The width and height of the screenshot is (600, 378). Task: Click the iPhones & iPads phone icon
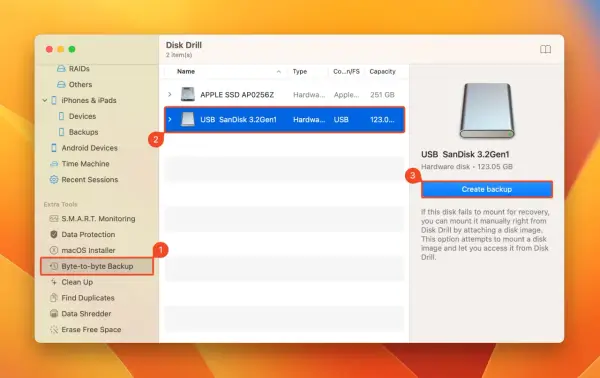click(54, 100)
